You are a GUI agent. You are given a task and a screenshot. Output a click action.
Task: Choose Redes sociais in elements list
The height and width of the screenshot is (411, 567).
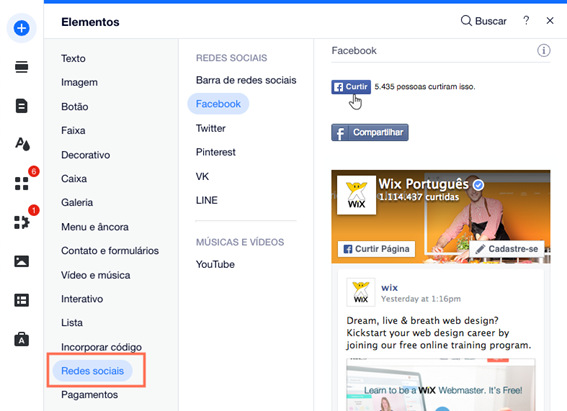93,371
